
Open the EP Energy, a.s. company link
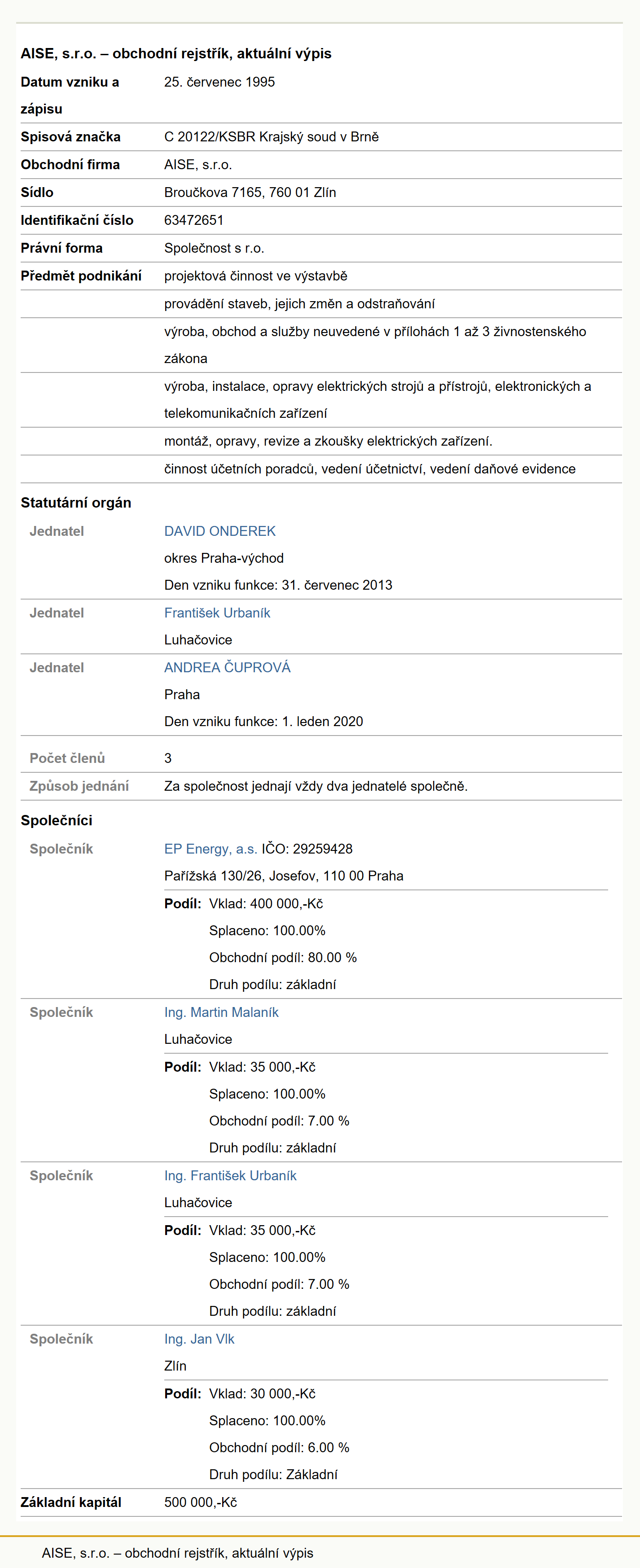click(x=210, y=849)
